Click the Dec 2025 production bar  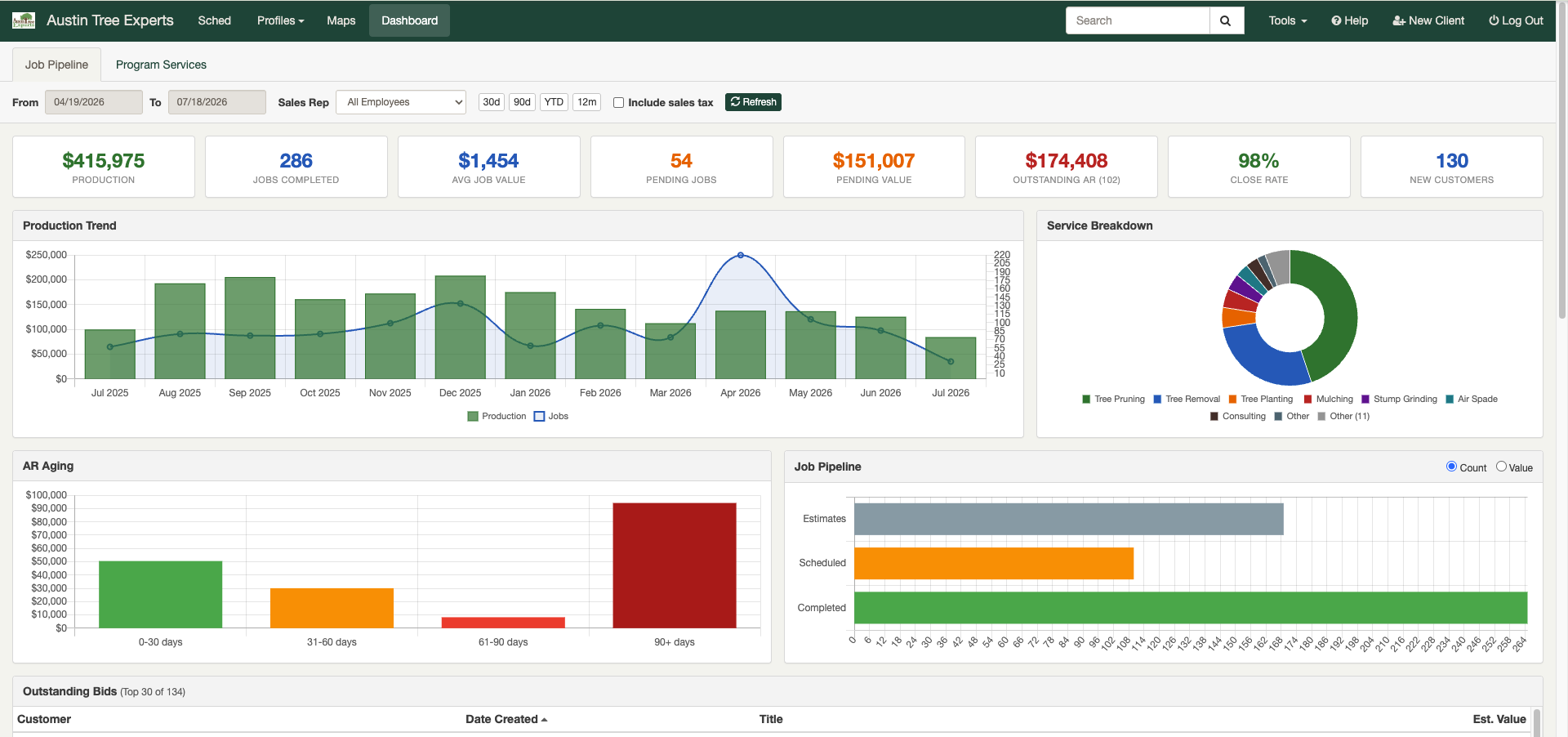point(461,327)
